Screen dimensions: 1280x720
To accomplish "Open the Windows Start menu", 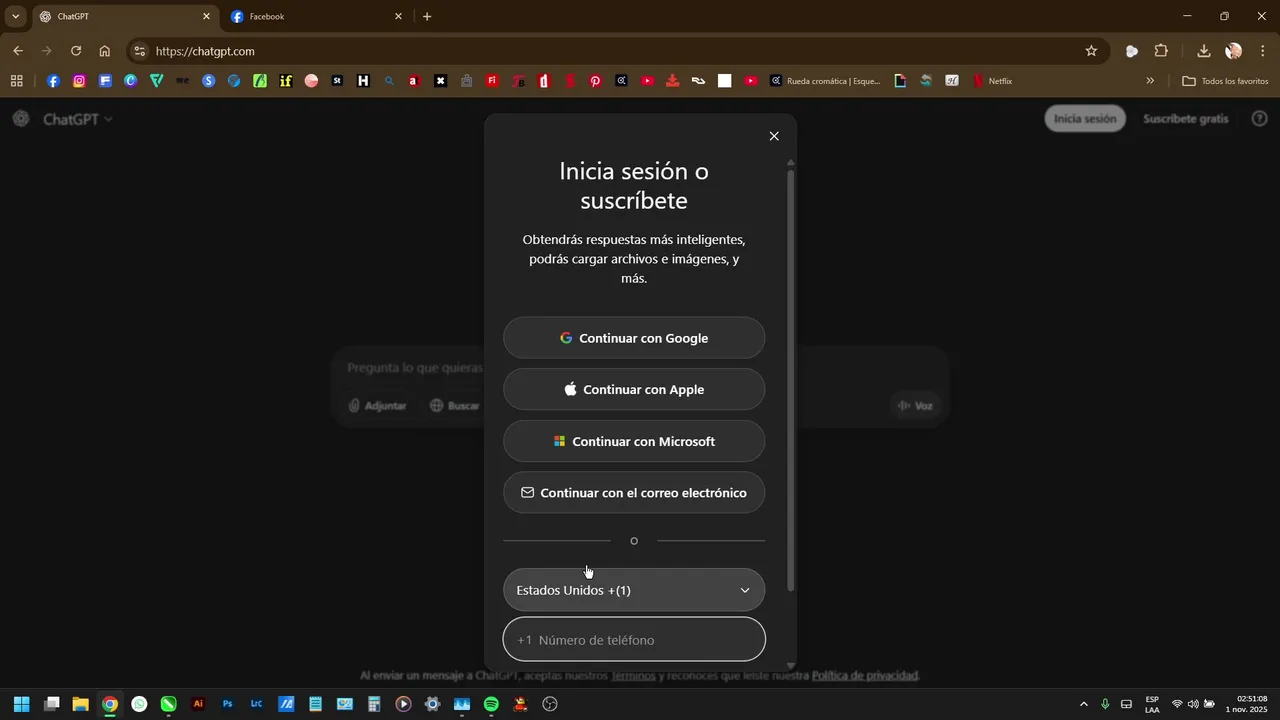I will pos(21,704).
